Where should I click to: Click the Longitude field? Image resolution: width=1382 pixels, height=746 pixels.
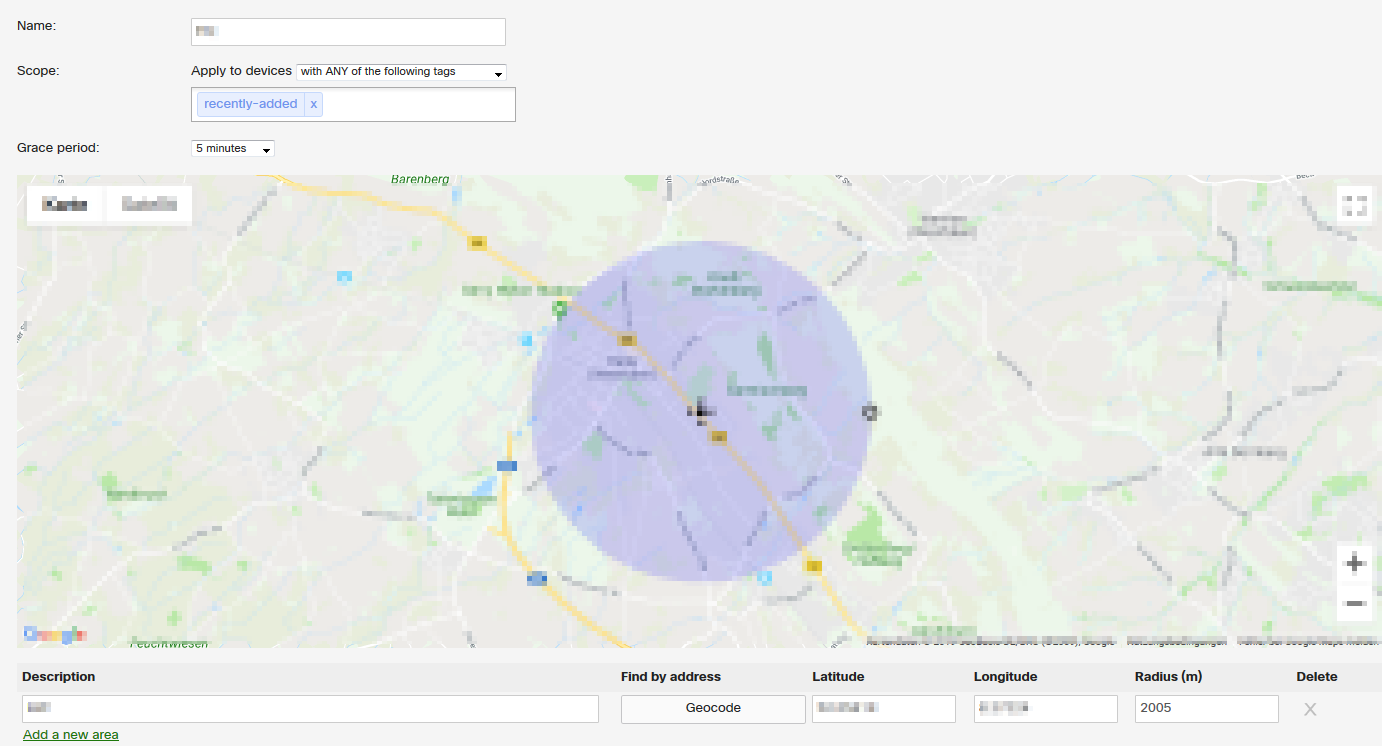1045,709
